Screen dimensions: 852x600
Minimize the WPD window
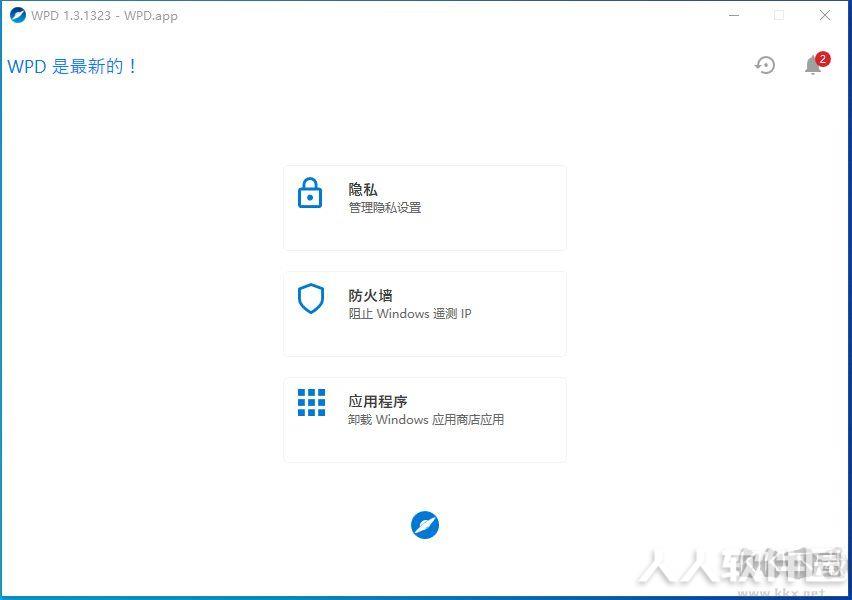click(734, 15)
